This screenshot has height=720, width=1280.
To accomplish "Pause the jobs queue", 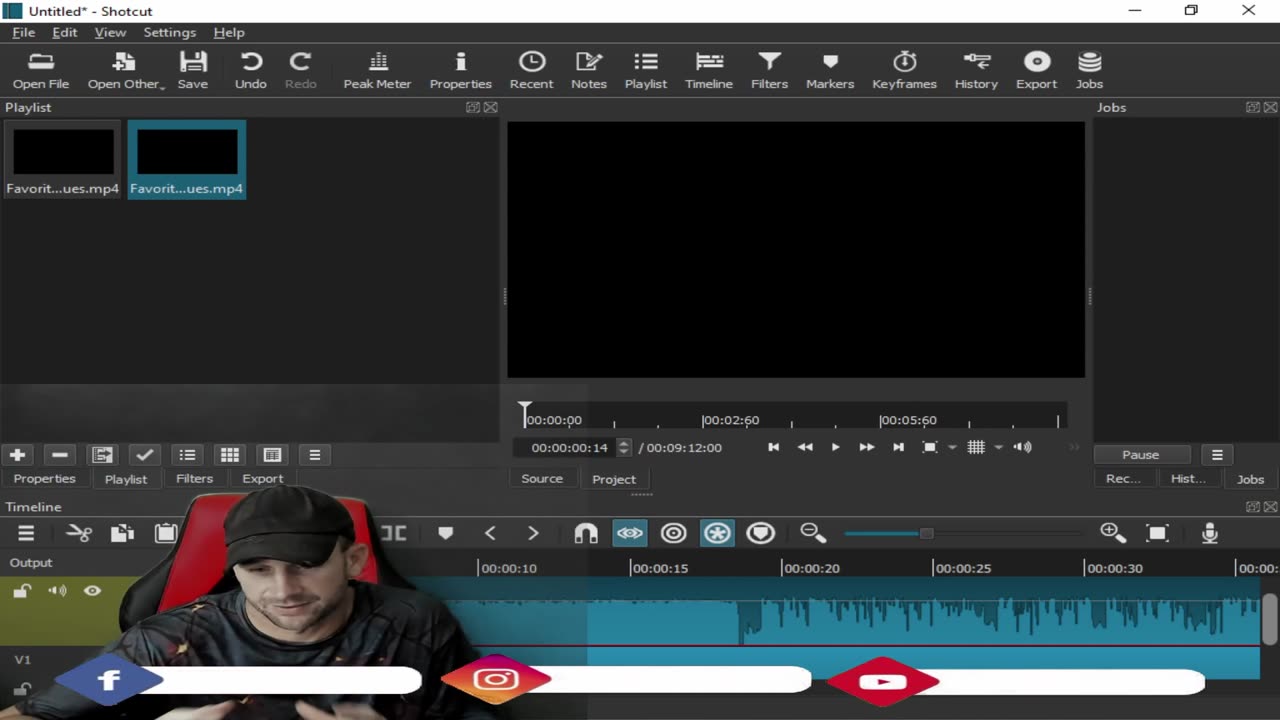I will coord(1140,455).
